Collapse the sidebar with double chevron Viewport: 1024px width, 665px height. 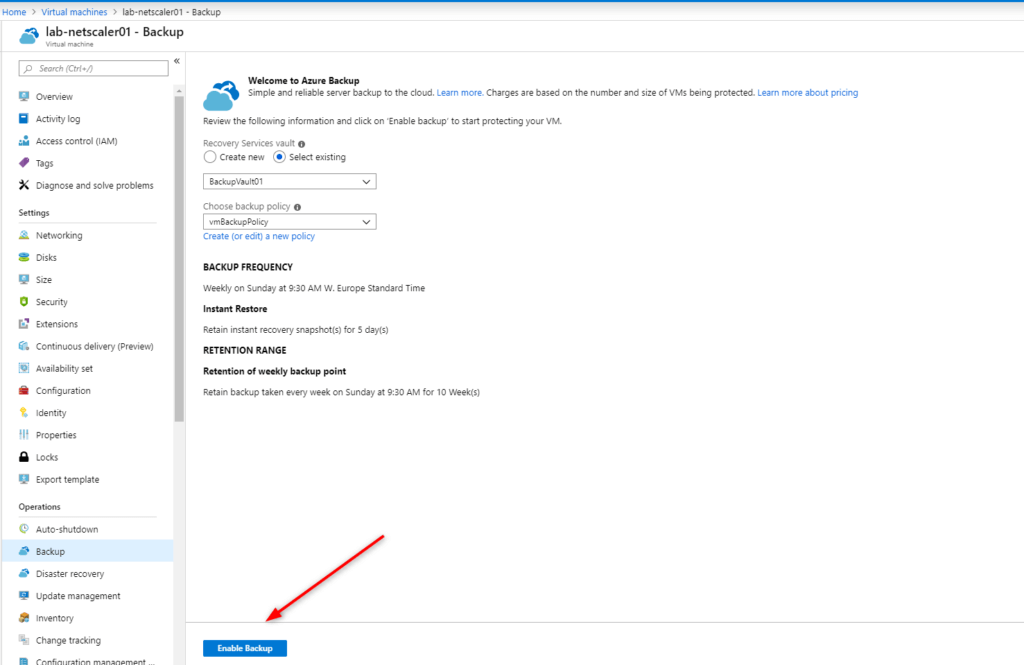(177, 61)
